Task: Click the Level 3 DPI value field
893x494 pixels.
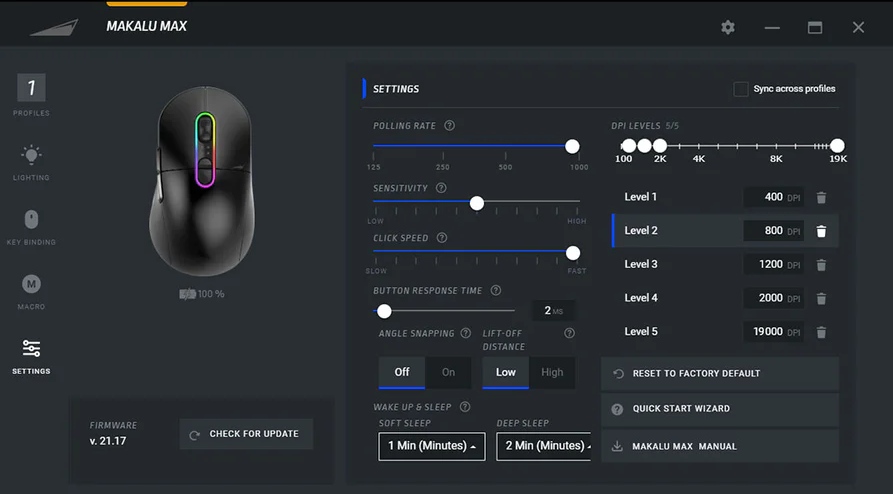Action: pyautogui.click(x=773, y=265)
